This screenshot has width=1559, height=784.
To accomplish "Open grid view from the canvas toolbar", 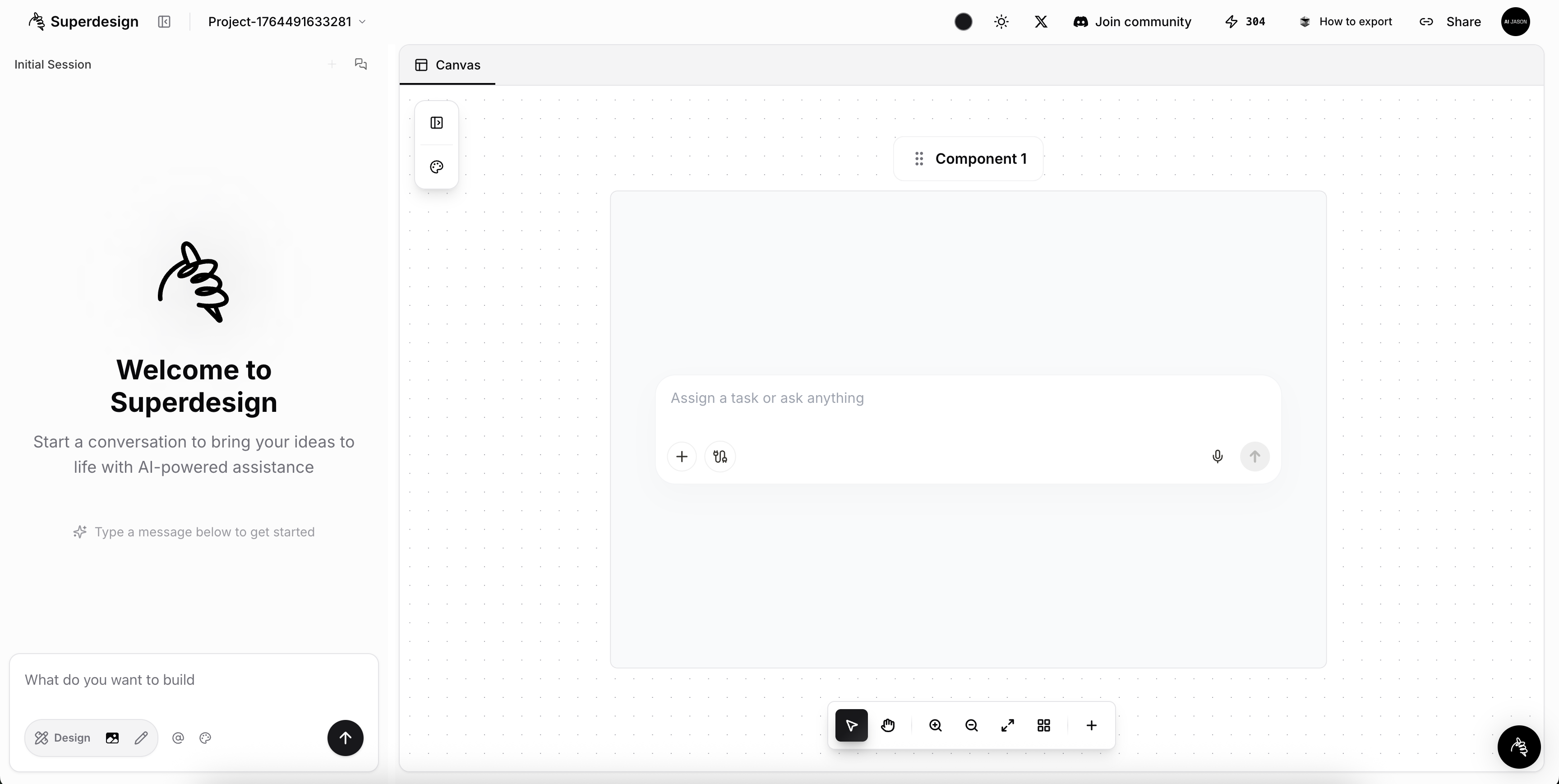I will 1043,725.
